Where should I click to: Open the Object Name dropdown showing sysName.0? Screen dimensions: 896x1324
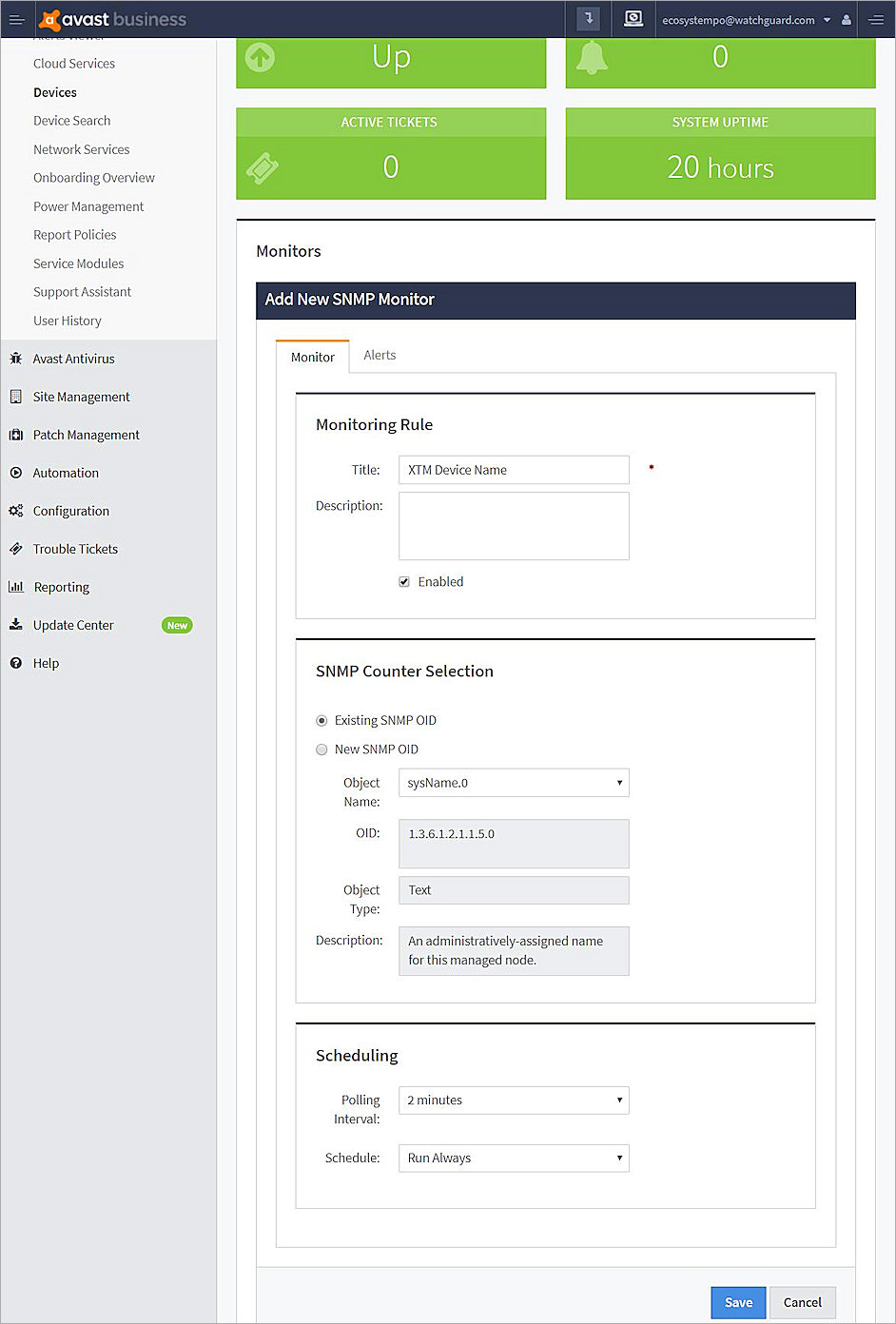[x=514, y=783]
